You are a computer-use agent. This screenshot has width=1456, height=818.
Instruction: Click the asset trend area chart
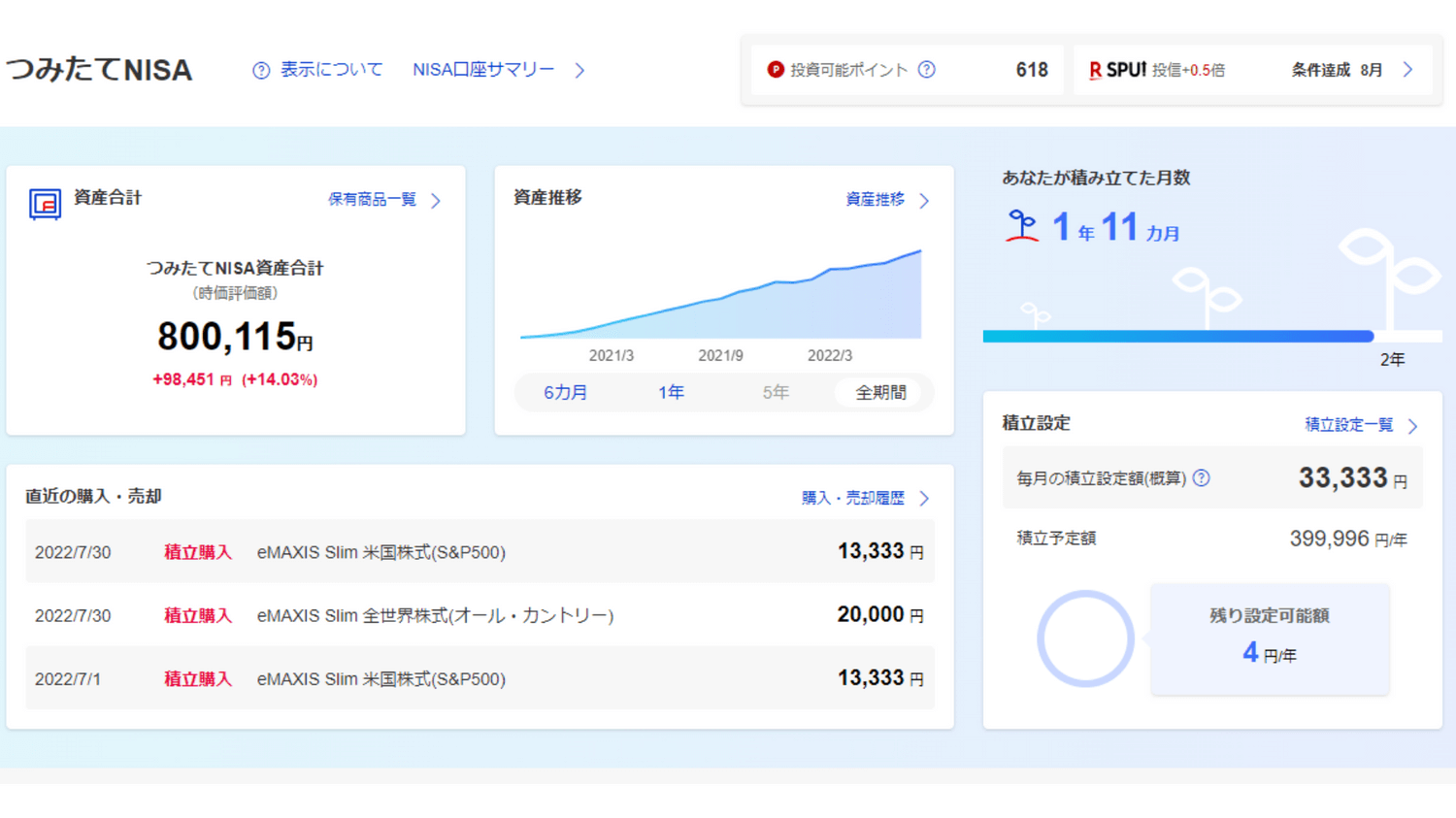(721, 295)
